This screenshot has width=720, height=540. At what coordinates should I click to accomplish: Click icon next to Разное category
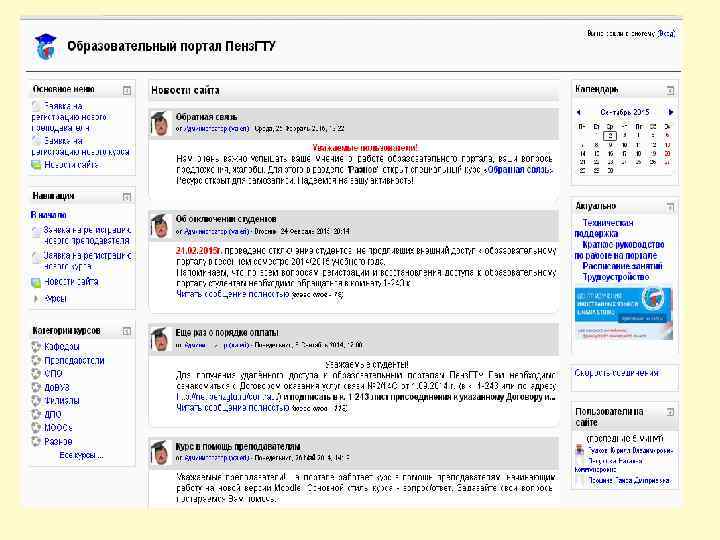[x=36, y=441]
